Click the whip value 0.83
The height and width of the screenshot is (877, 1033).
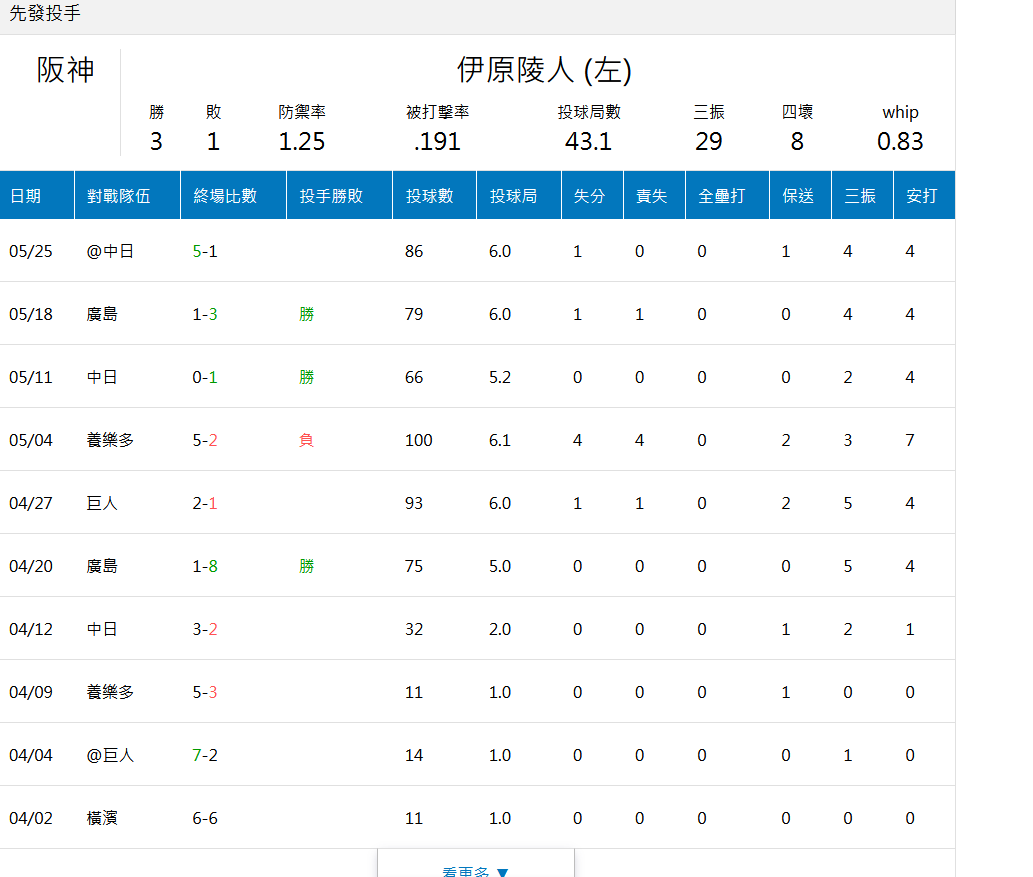900,141
